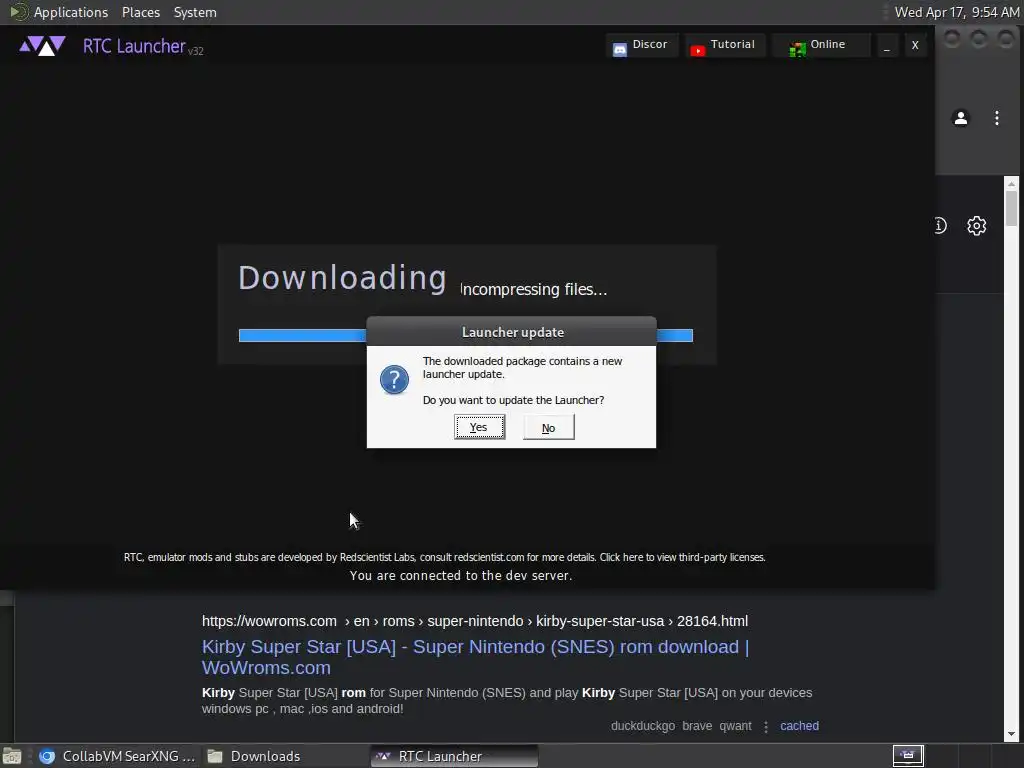Click the clock showing Wed Apr 17
Image resolution: width=1024 pixels, height=768 pixels.
point(957,12)
